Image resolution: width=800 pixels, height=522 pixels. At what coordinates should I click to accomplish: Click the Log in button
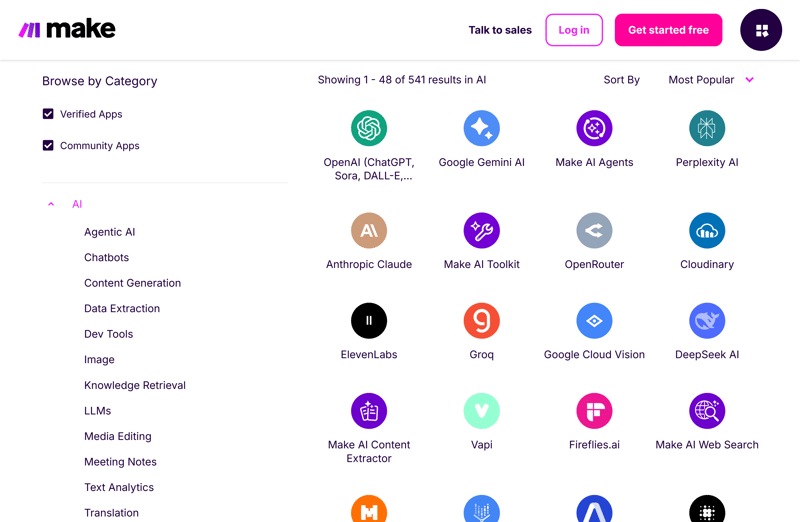[574, 30]
